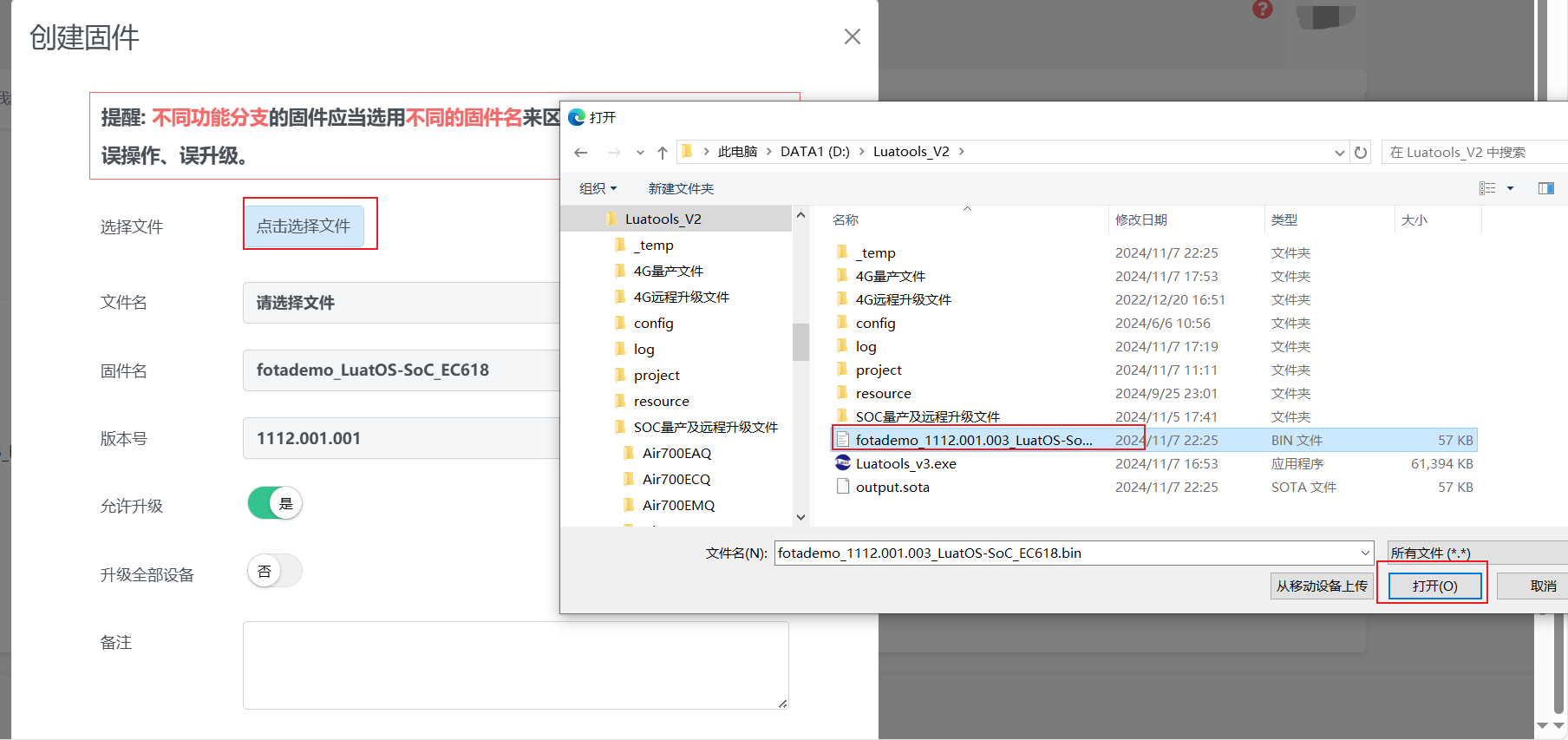Screen dimensions: 1568x740
Task: Click the folder tree scrollbar thumb
Action: (x=800, y=341)
